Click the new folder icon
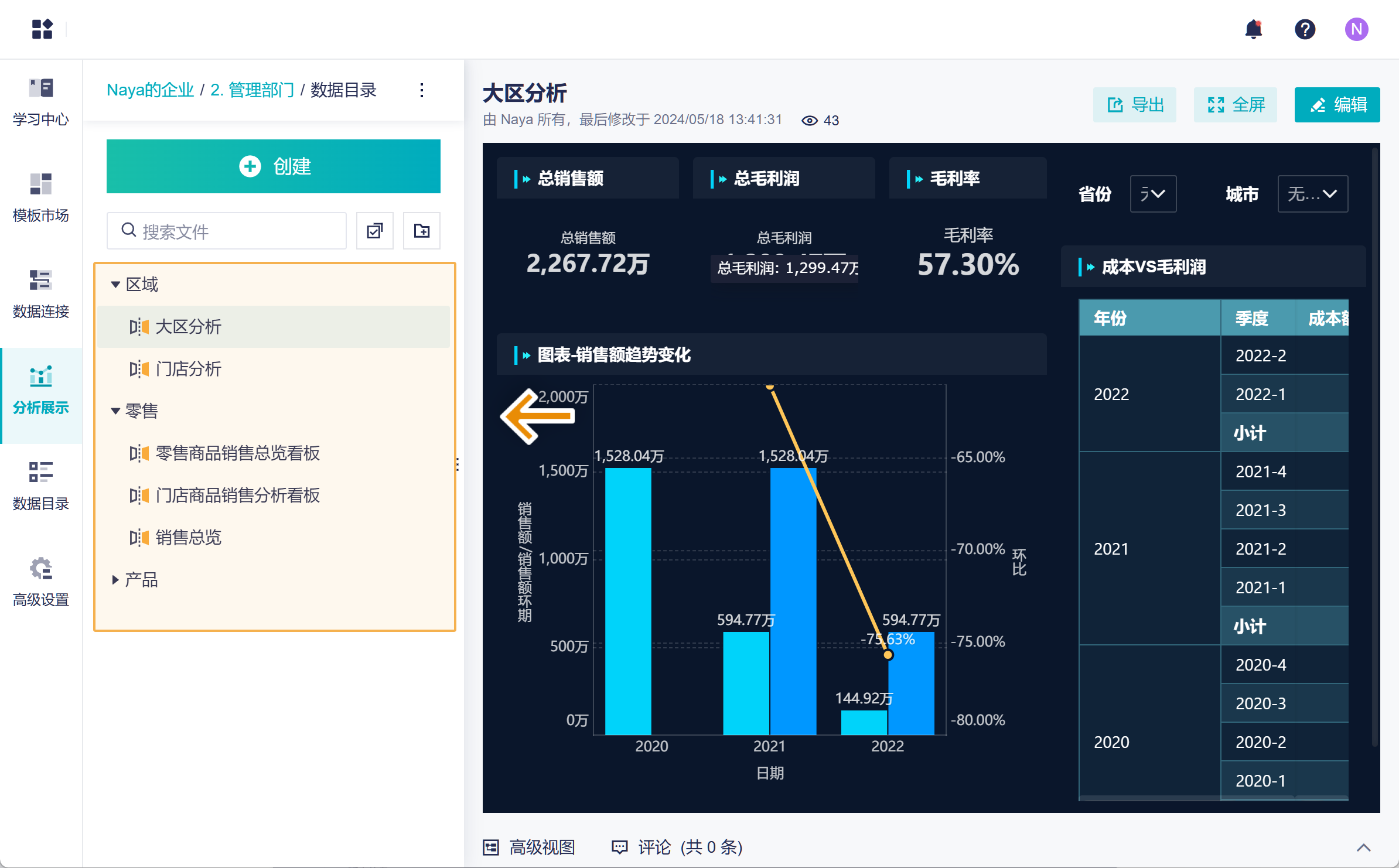1399x868 pixels. (x=421, y=231)
